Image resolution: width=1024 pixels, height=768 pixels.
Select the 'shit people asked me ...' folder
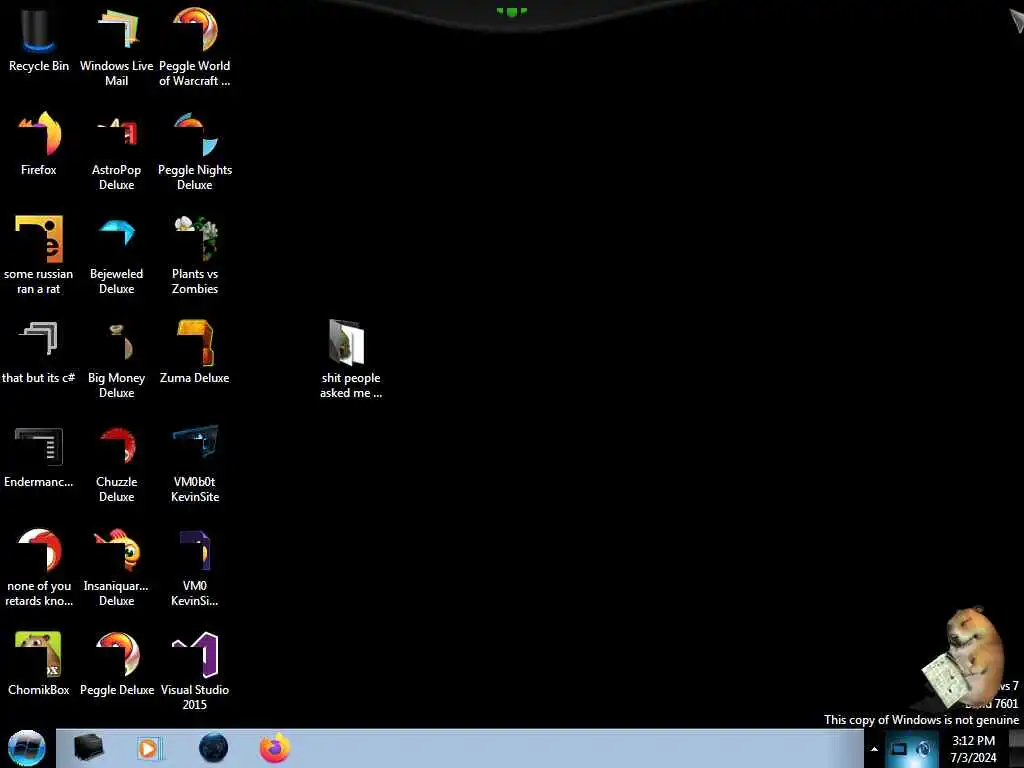351,359
